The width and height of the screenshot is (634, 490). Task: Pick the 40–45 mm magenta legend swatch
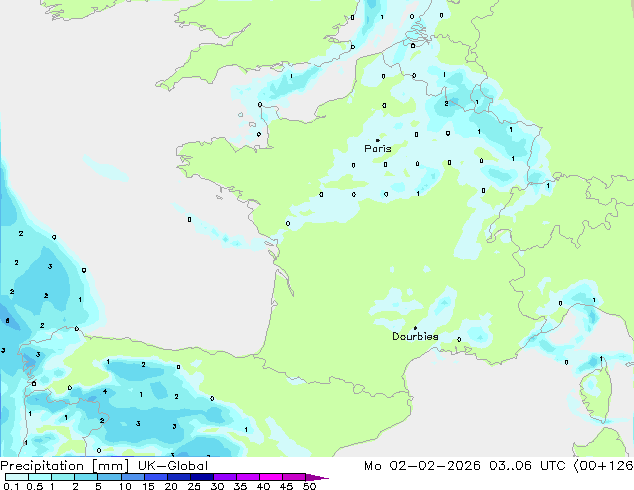(x=271, y=477)
